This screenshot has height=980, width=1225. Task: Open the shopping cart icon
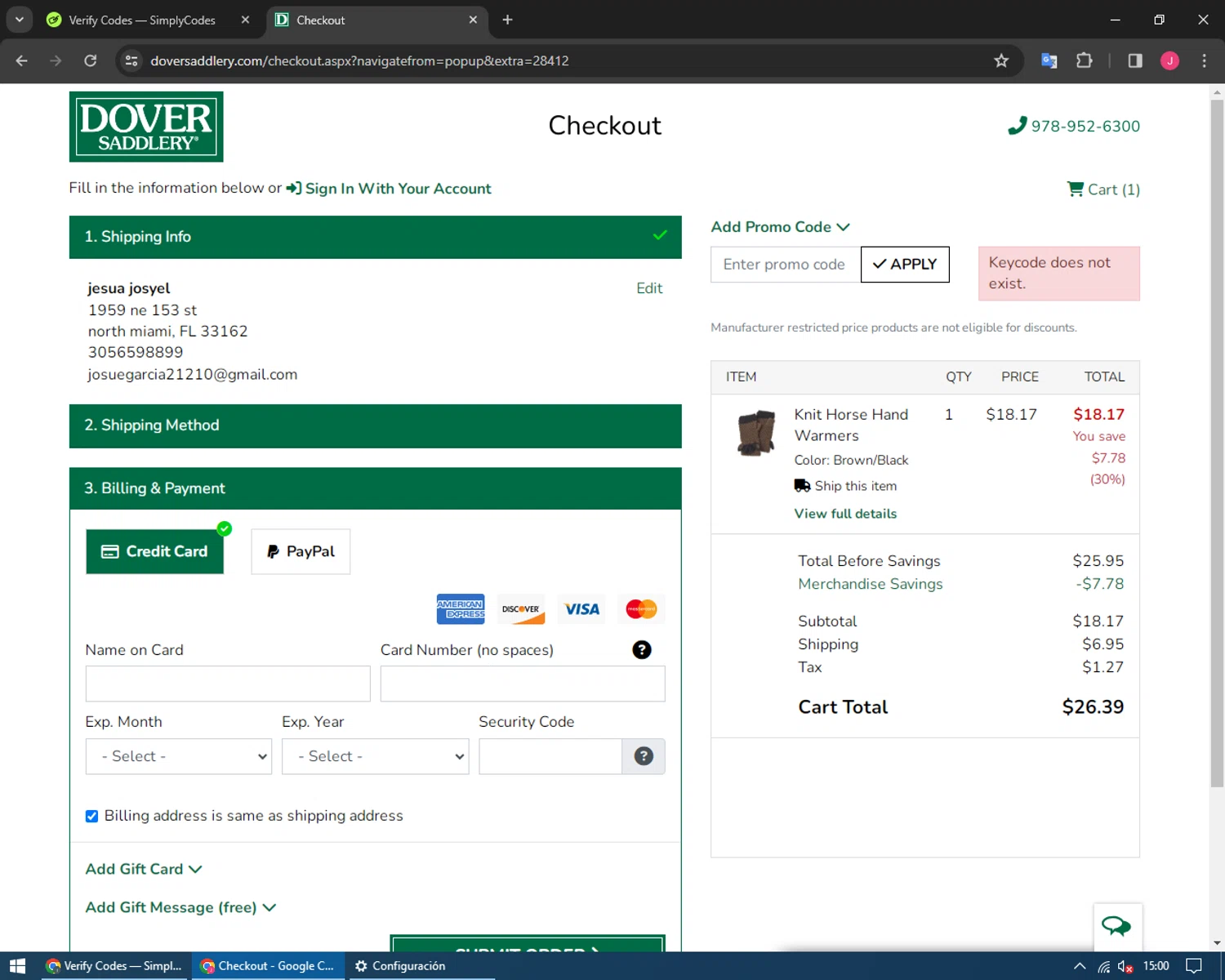(1076, 189)
